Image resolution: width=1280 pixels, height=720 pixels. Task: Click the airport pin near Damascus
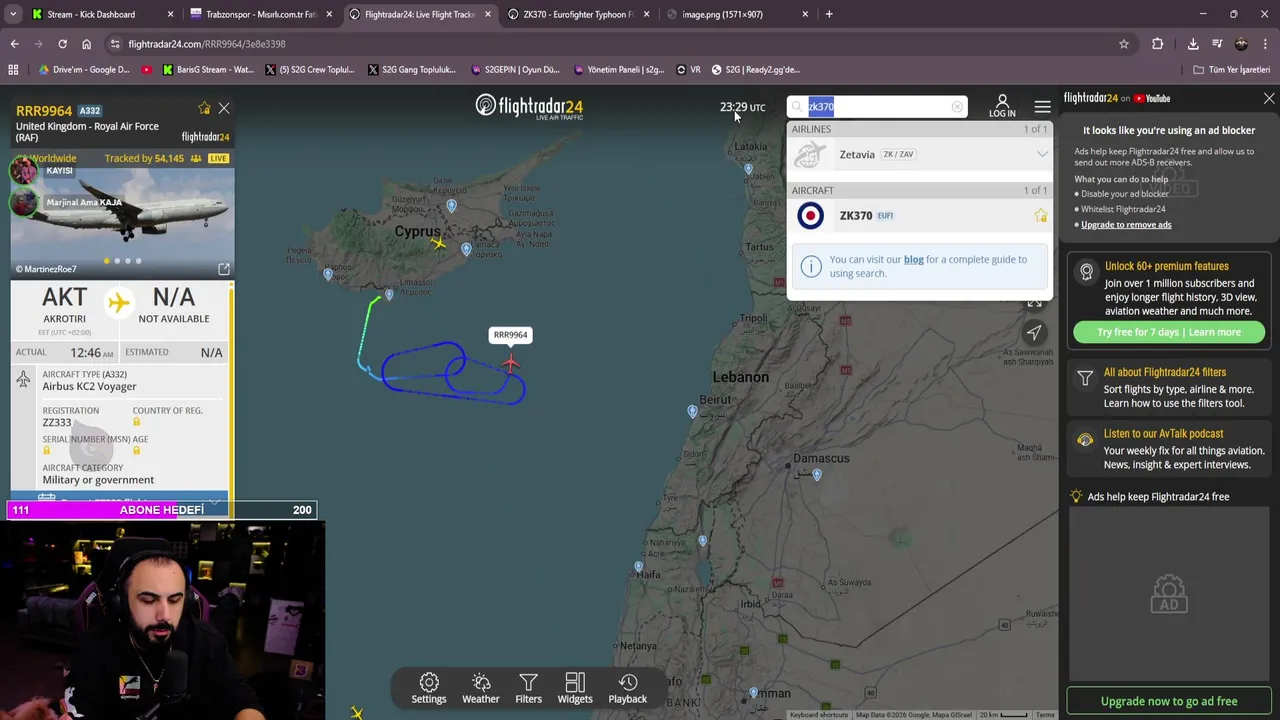coord(817,475)
